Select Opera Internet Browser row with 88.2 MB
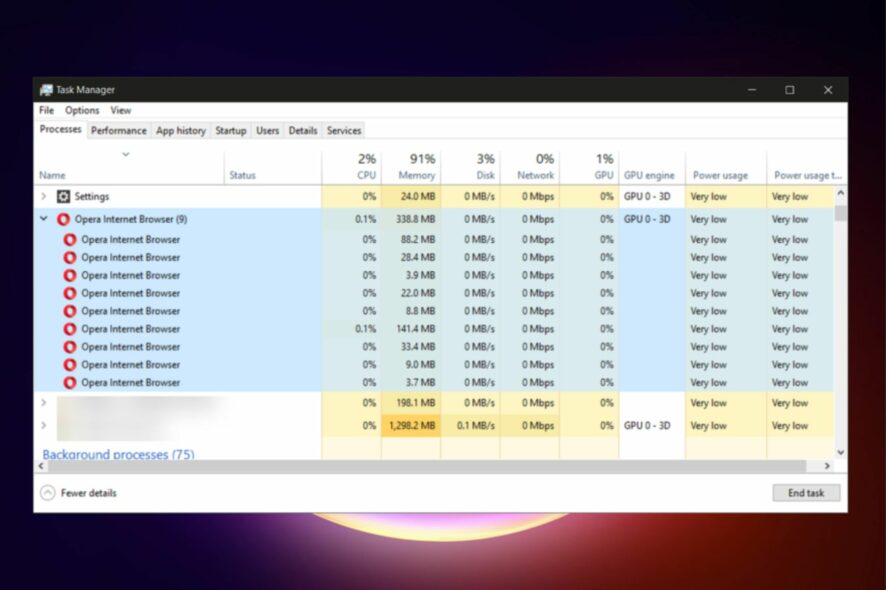Image resolution: width=886 pixels, height=590 pixels. (x=433, y=240)
